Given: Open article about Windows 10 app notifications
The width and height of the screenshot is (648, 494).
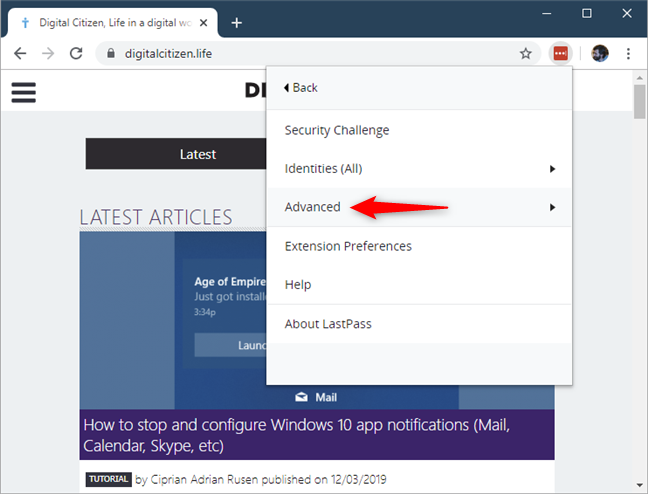Looking at the screenshot, I should tap(296, 435).
